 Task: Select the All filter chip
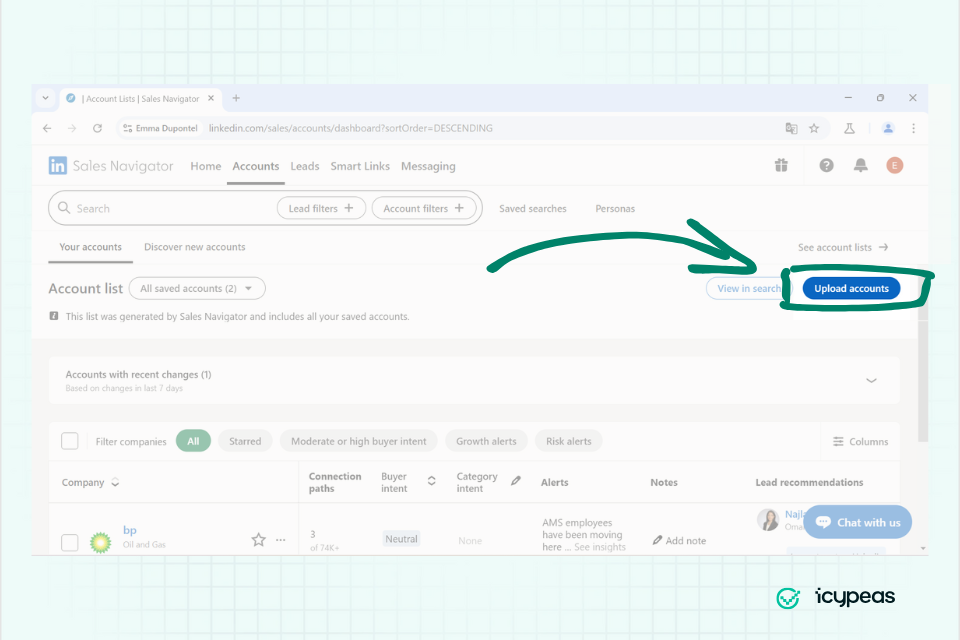pos(193,441)
